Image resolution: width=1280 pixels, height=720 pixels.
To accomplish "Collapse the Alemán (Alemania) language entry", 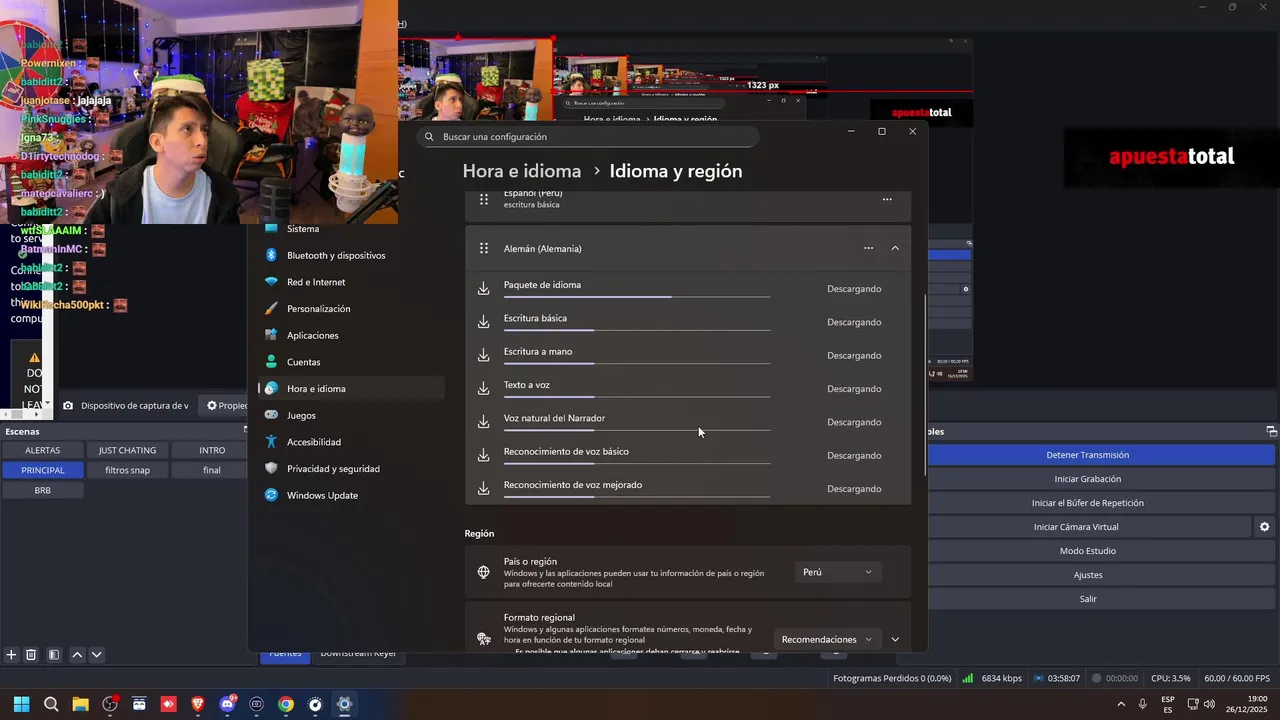I will [x=895, y=248].
